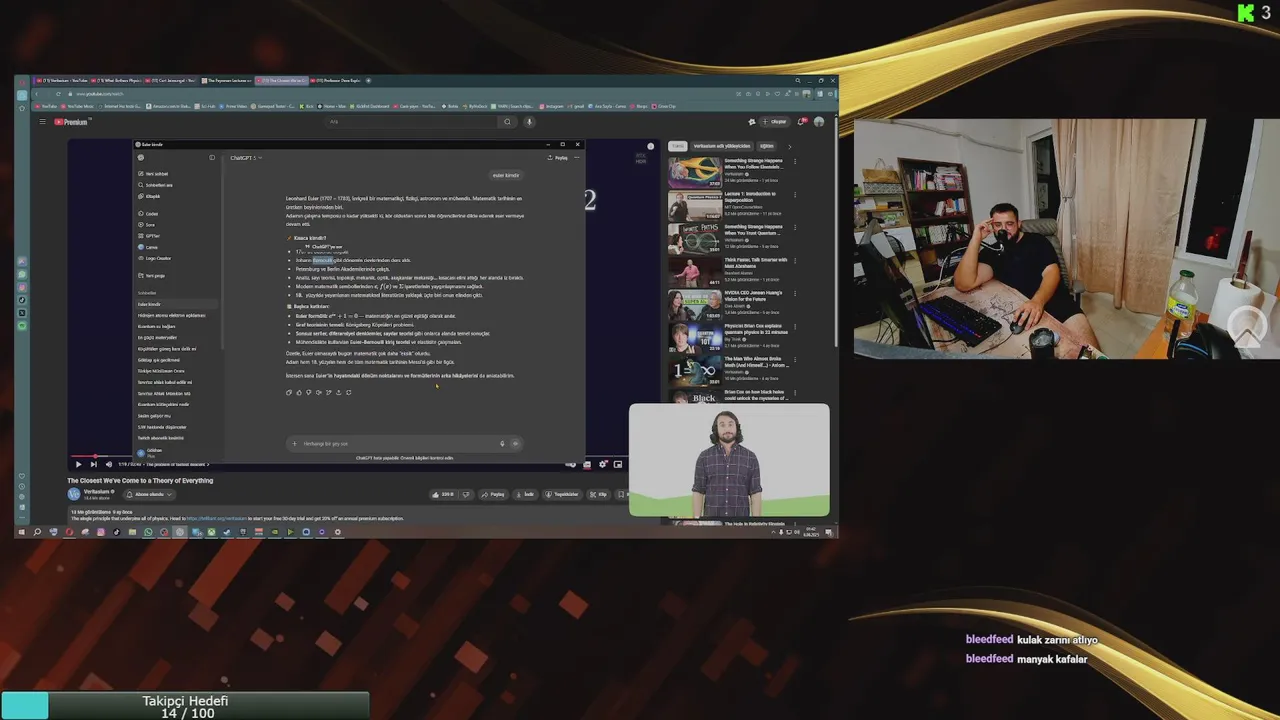Screen dimensions: 1280x720
Task: Click Paylaş share button in ChatGPT window
Action: pyautogui.click(x=558, y=157)
